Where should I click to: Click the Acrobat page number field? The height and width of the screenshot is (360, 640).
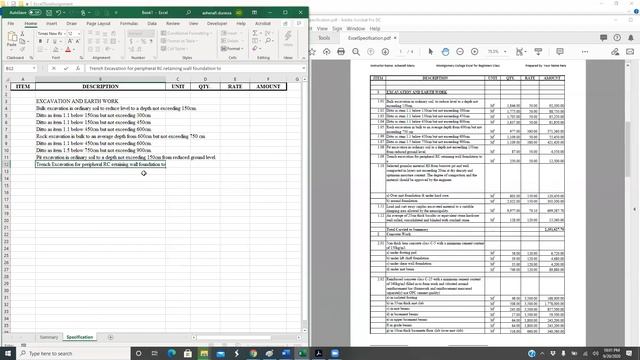point(401,52)
